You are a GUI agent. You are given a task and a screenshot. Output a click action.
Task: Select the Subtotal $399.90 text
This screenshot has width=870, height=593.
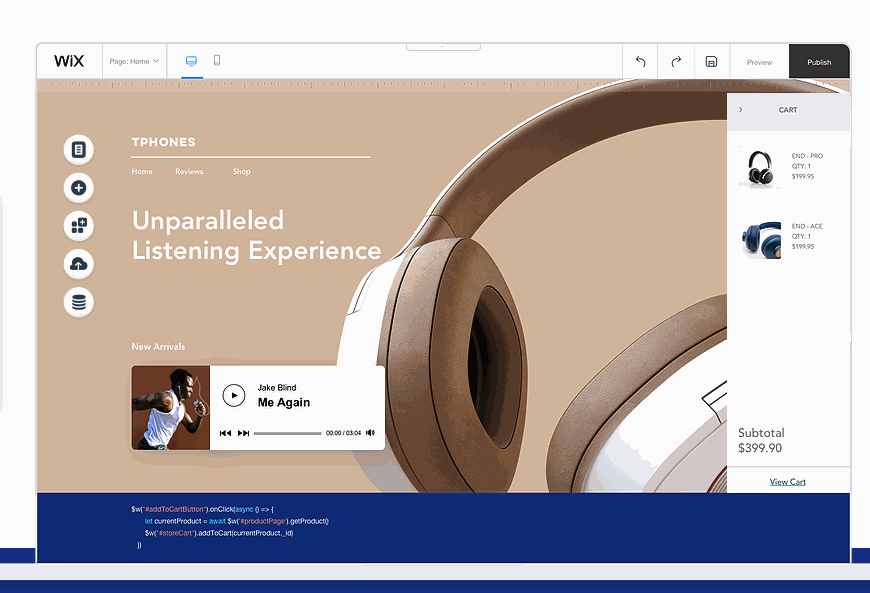pyautogui.click(x=761, y=440)
